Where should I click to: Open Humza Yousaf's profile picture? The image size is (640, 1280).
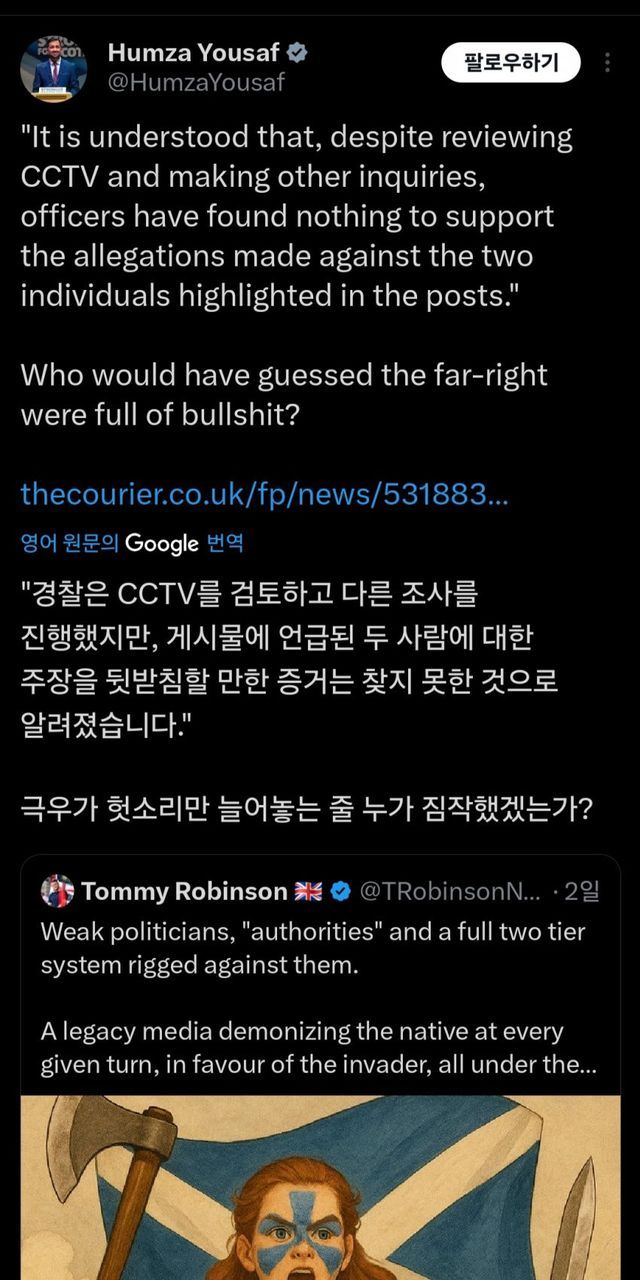point(53,67)
